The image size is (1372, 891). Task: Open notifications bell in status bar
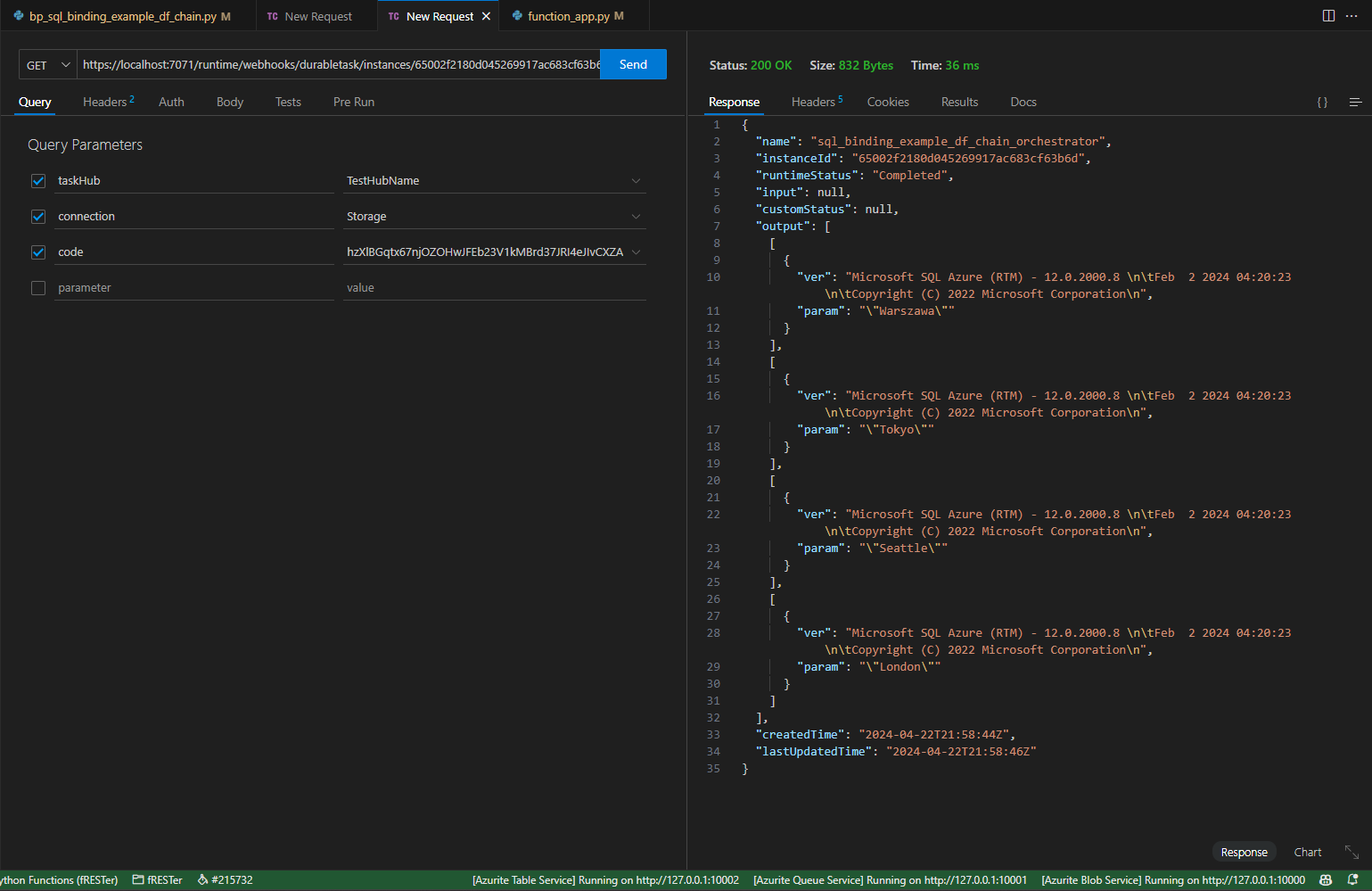point(1352,879)
